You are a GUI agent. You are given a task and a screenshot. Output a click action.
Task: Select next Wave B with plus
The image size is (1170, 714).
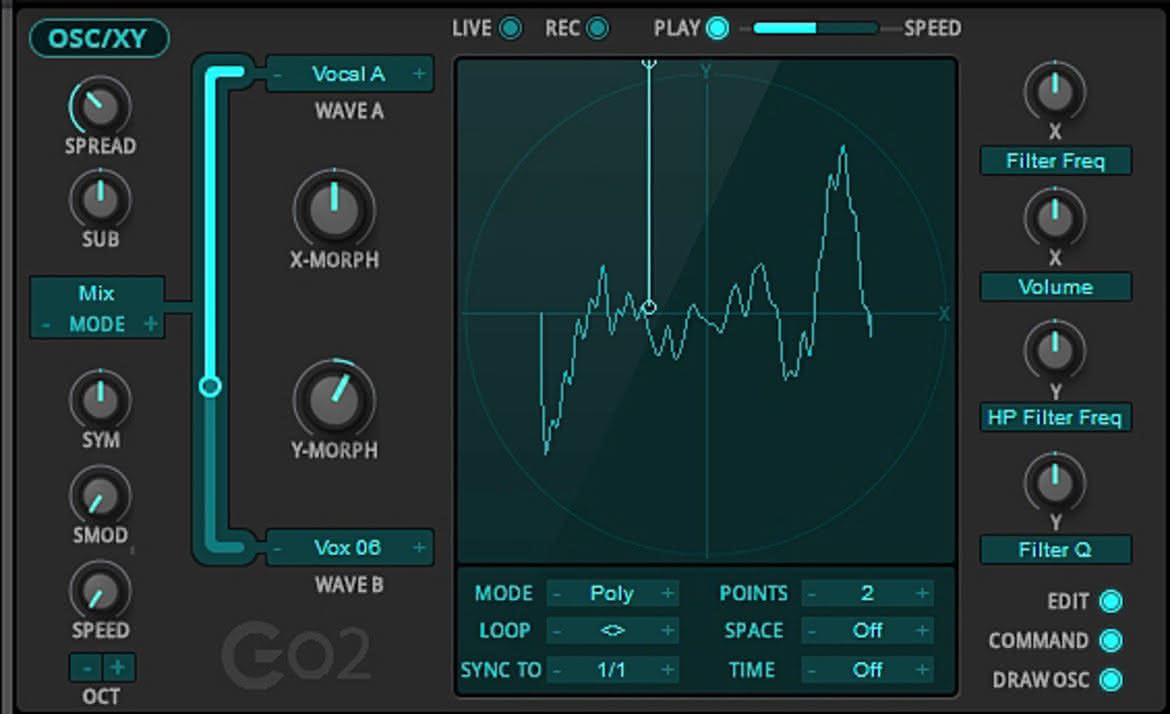[x=419, y=548]
